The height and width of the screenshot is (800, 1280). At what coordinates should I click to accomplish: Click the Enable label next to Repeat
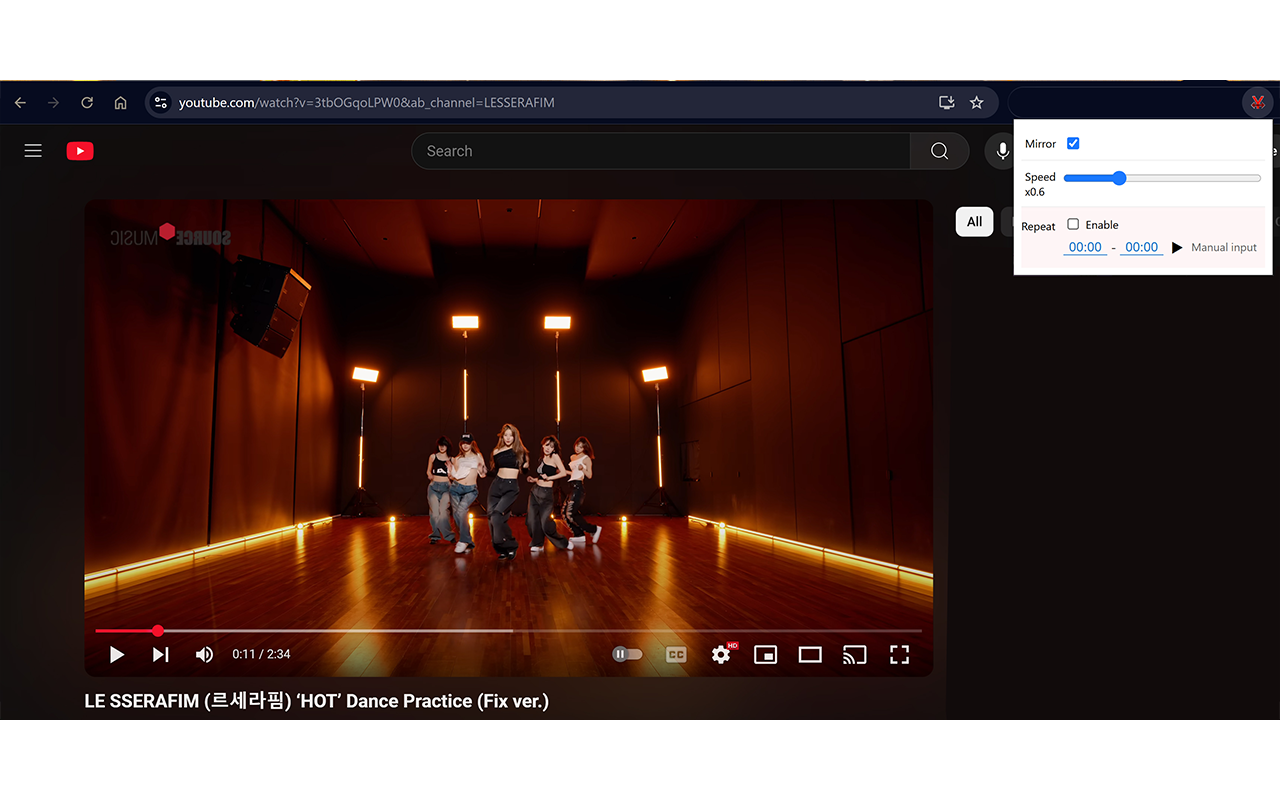coord(1102,225)
